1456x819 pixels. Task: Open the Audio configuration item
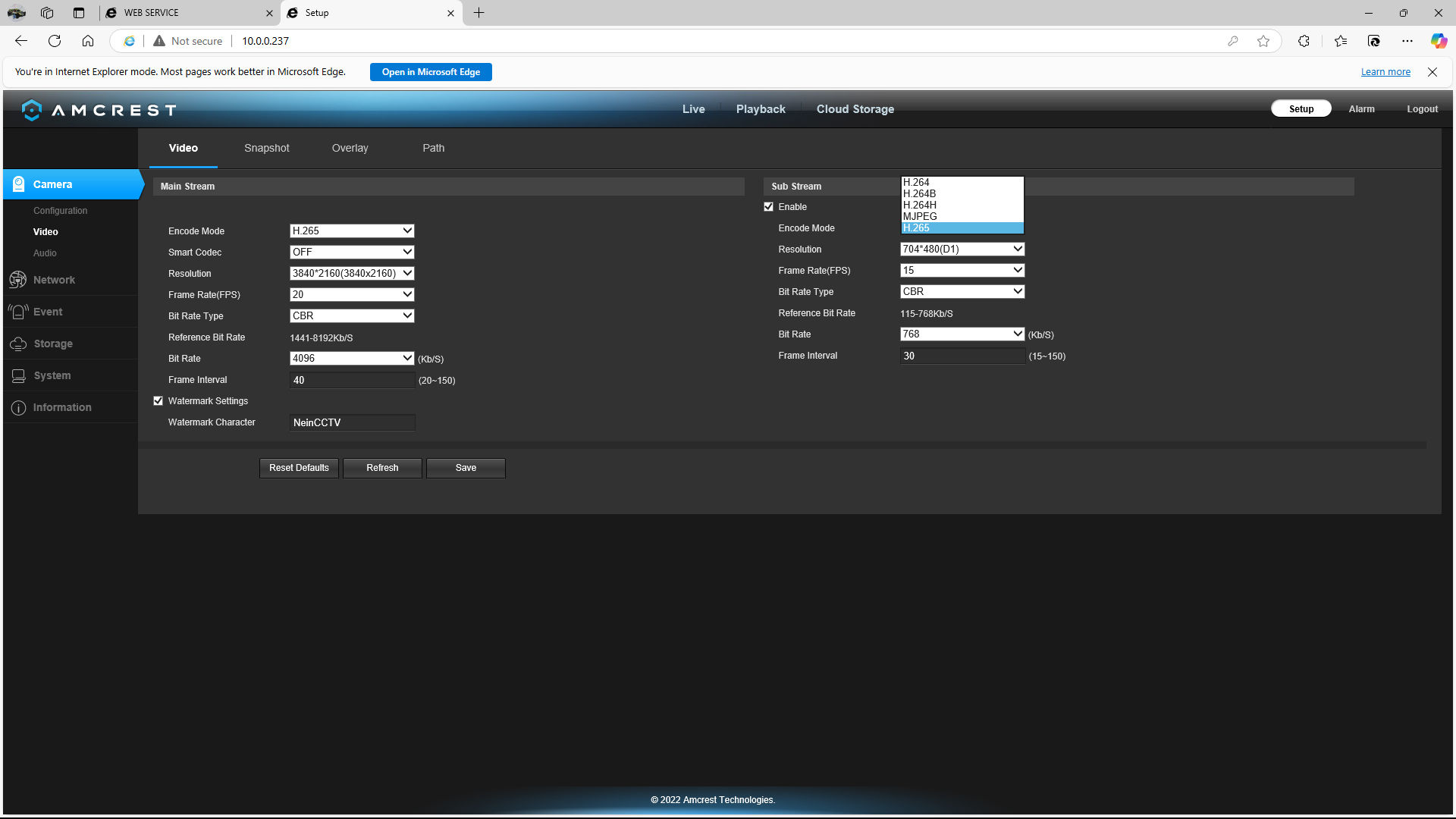(x=45, y=253)
